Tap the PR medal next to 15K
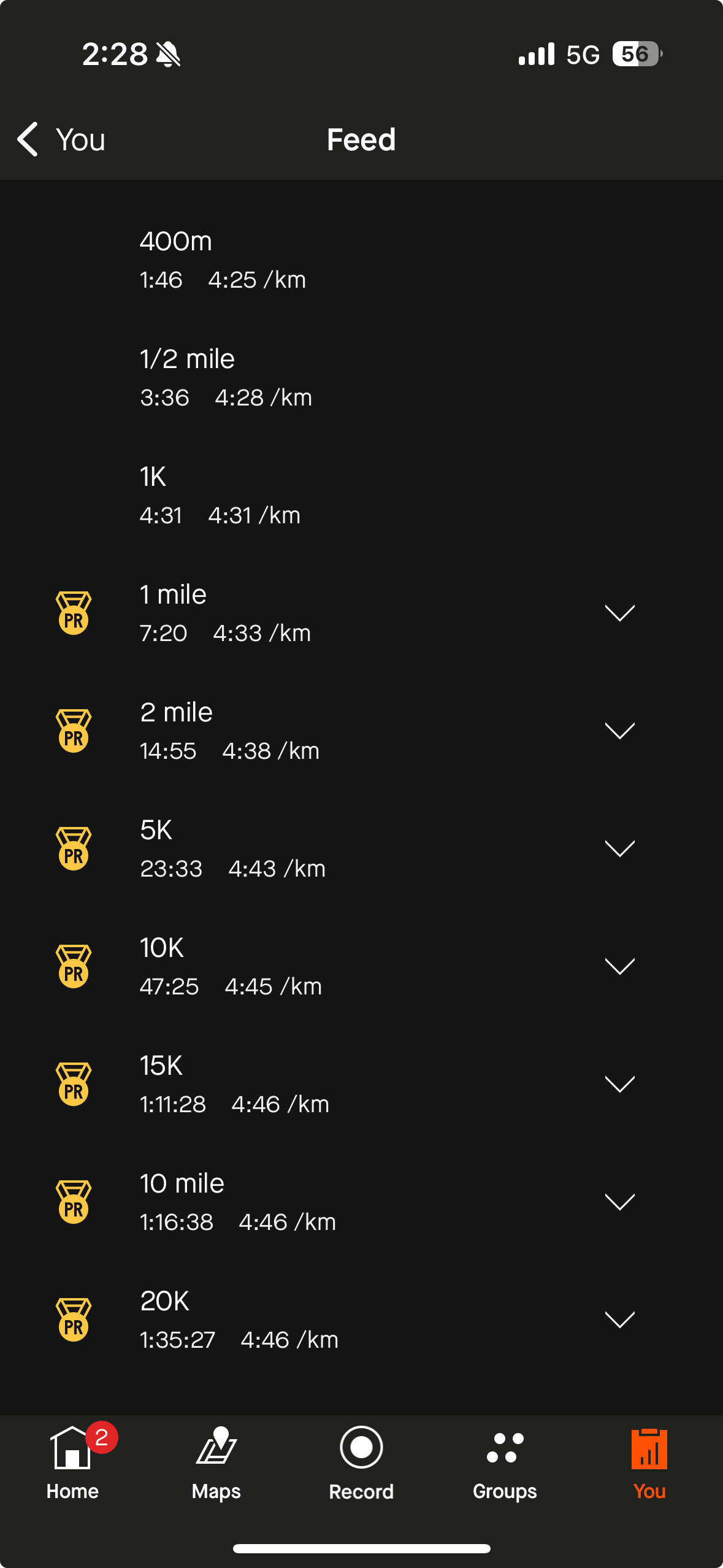Image resolution: width=723 pixels, height=1568 pixels. tap(74, 1084)
